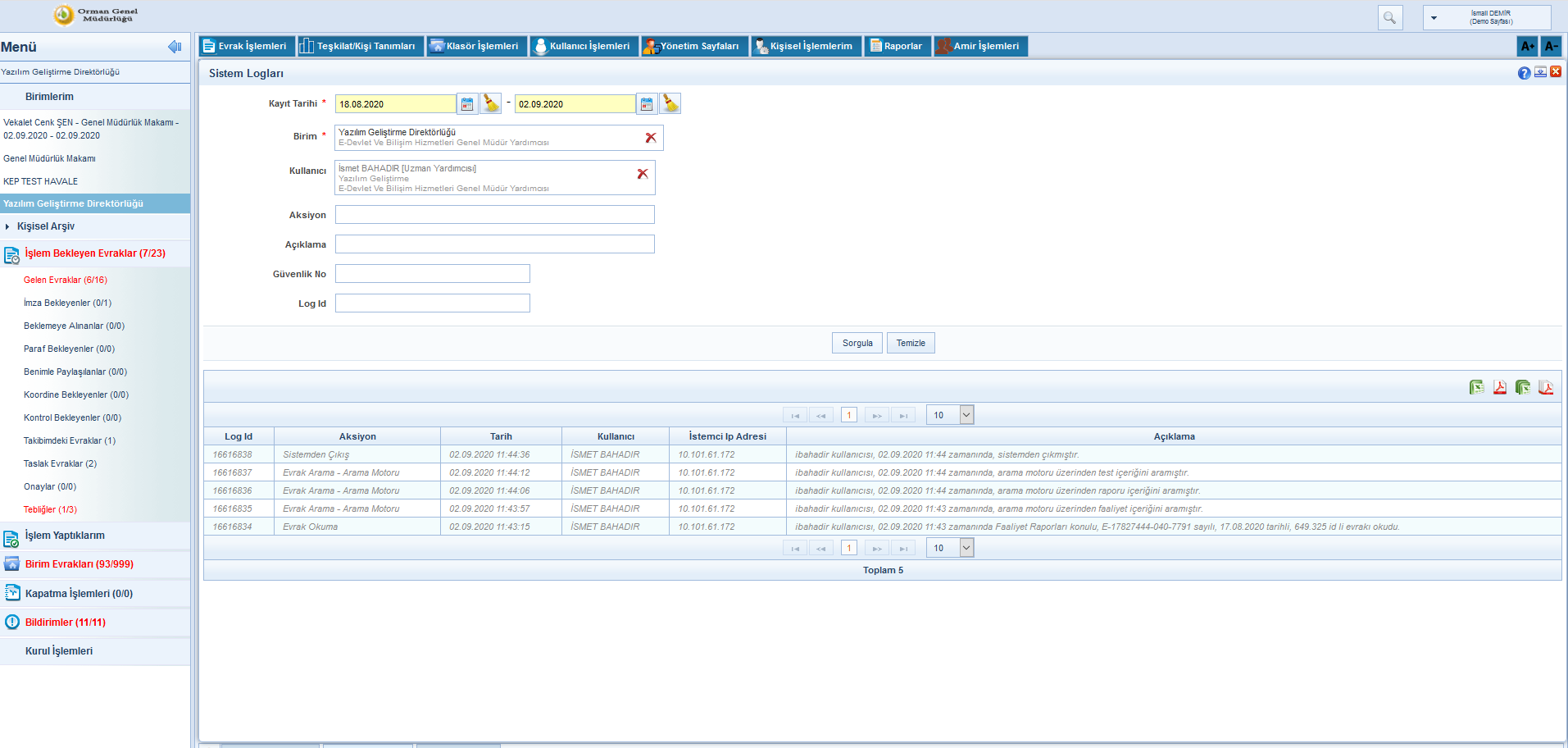Viewport: 1568px width, 748px height.
Task: Open rows-per-page dropdown above the table
Action: click(x=966, y=415)
